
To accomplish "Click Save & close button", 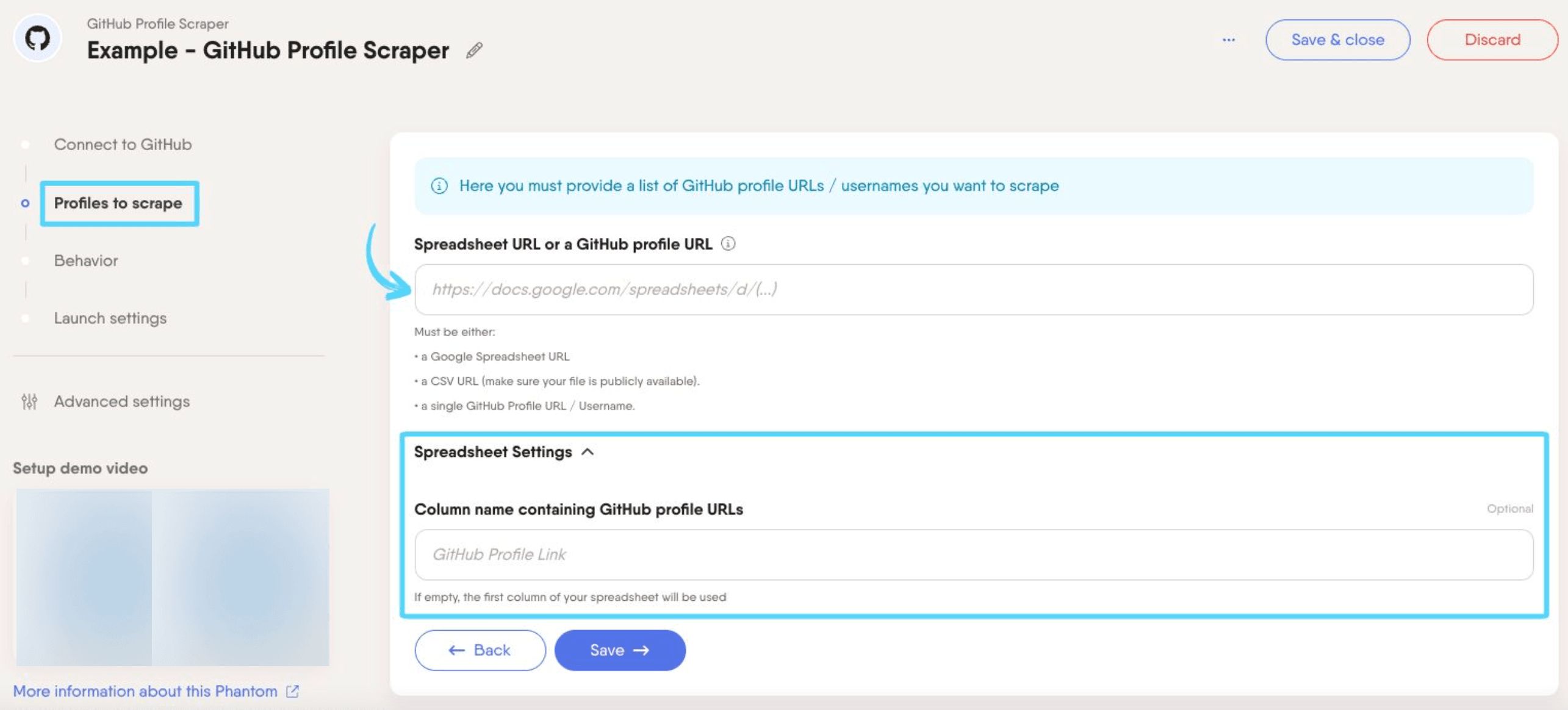I will click(1337, 40).
